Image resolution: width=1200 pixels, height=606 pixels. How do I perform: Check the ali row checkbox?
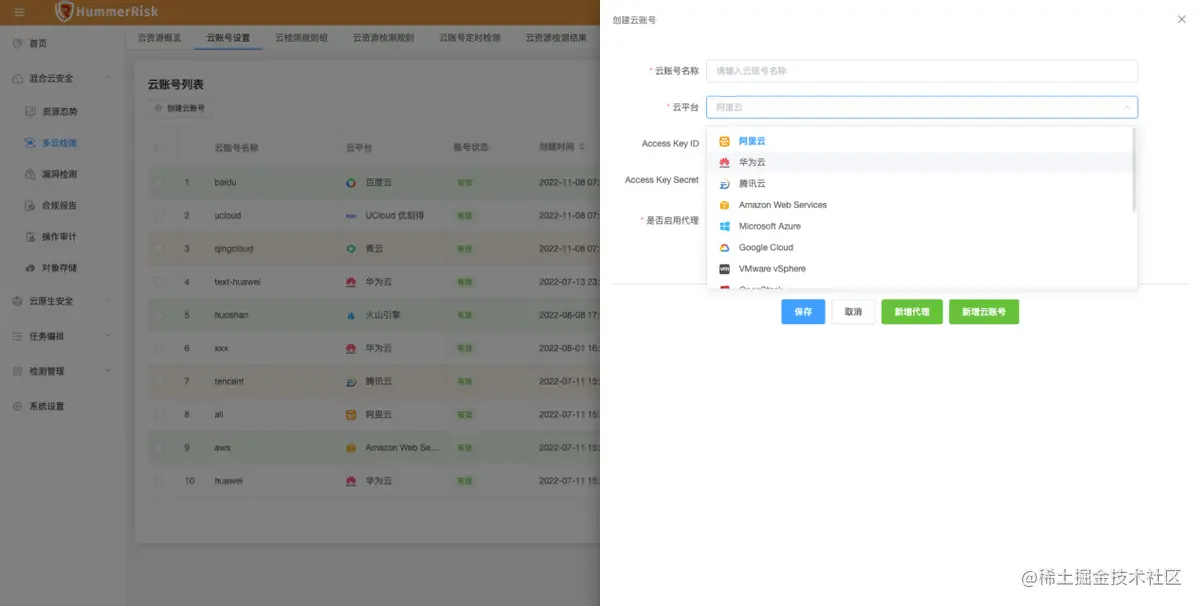click(159, 414)
